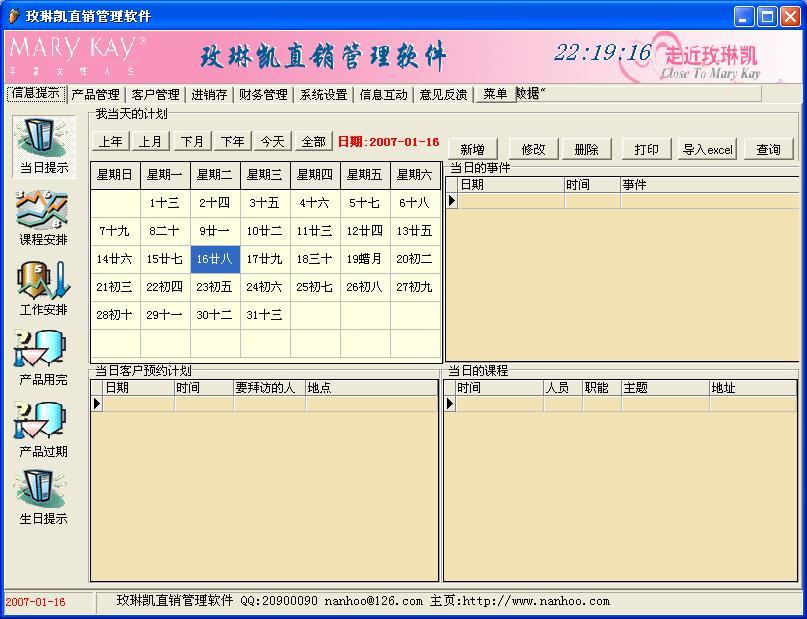Minimize the 玫琳凯直销管理软件 window
Viewport: 807px width, 619px height.
(x=743, y=16)
